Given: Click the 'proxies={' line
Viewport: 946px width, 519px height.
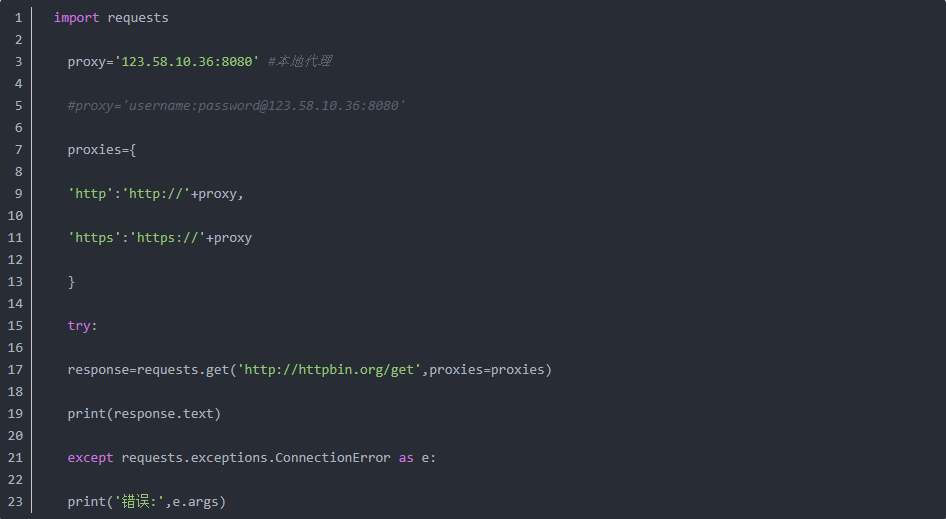Looking at the screenshot, I should point(102,150).
